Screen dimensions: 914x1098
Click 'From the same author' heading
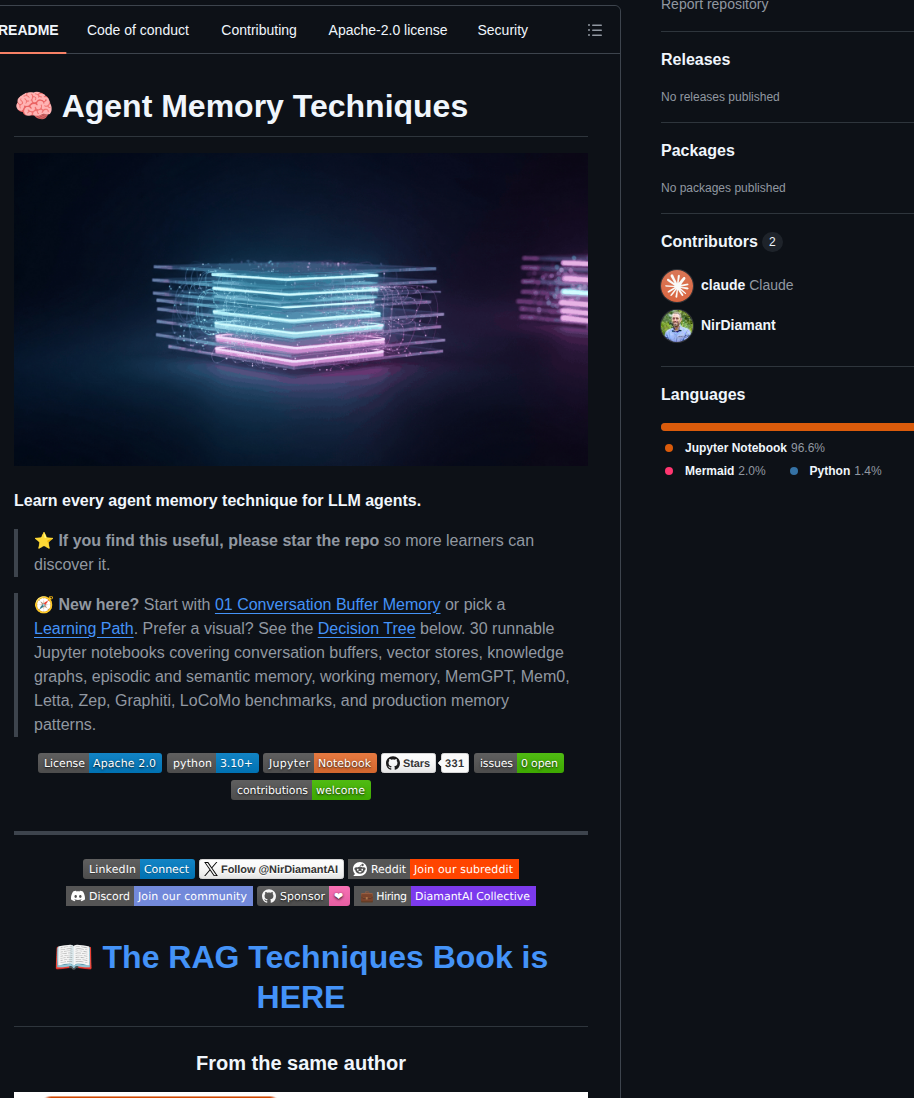301,1064
